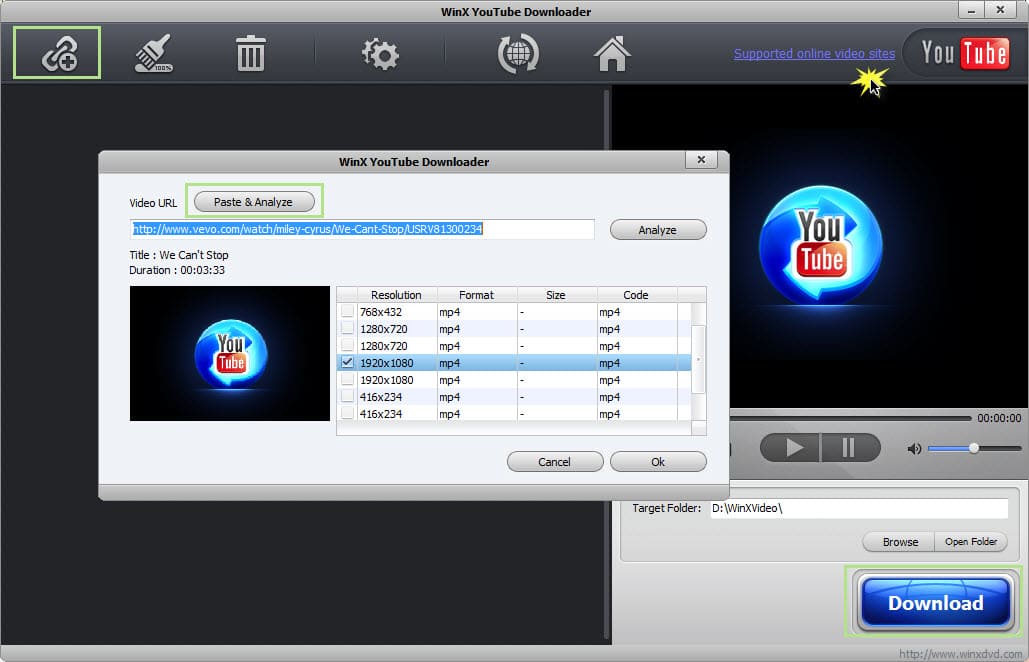The image size is (1029, 662).
Task: Pause the preview player
Action: 850,448
